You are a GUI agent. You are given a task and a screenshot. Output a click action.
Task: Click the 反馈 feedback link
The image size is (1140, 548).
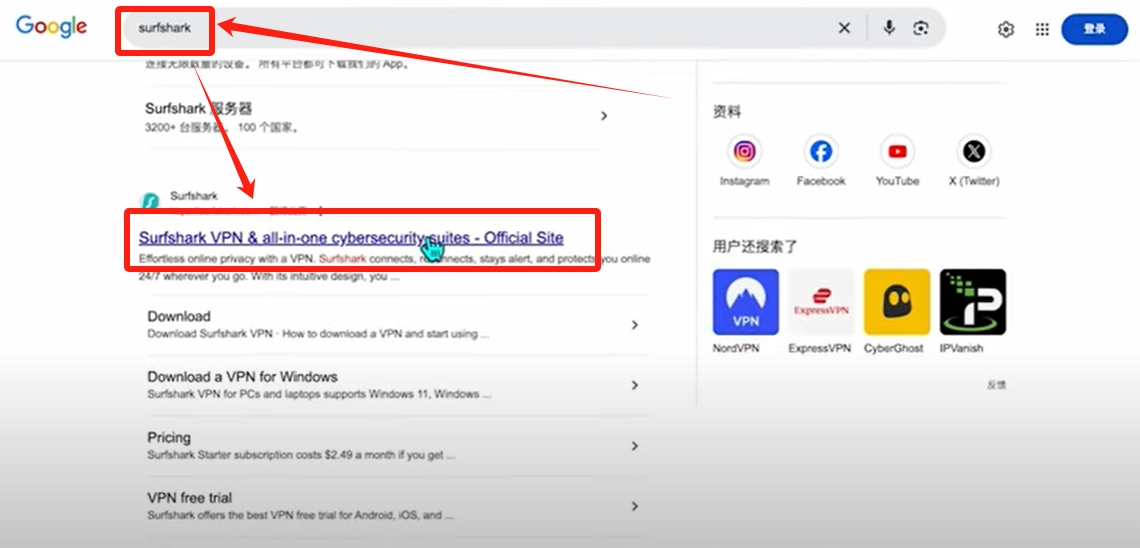[996, 385]
